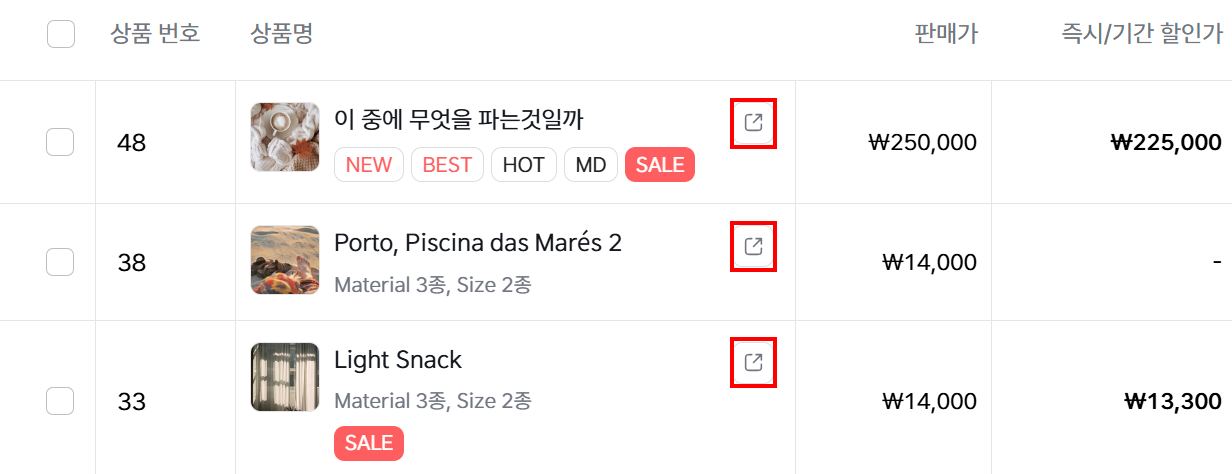Click the Light Snack product name
The image size is (1232, 474).
point(398,360)
